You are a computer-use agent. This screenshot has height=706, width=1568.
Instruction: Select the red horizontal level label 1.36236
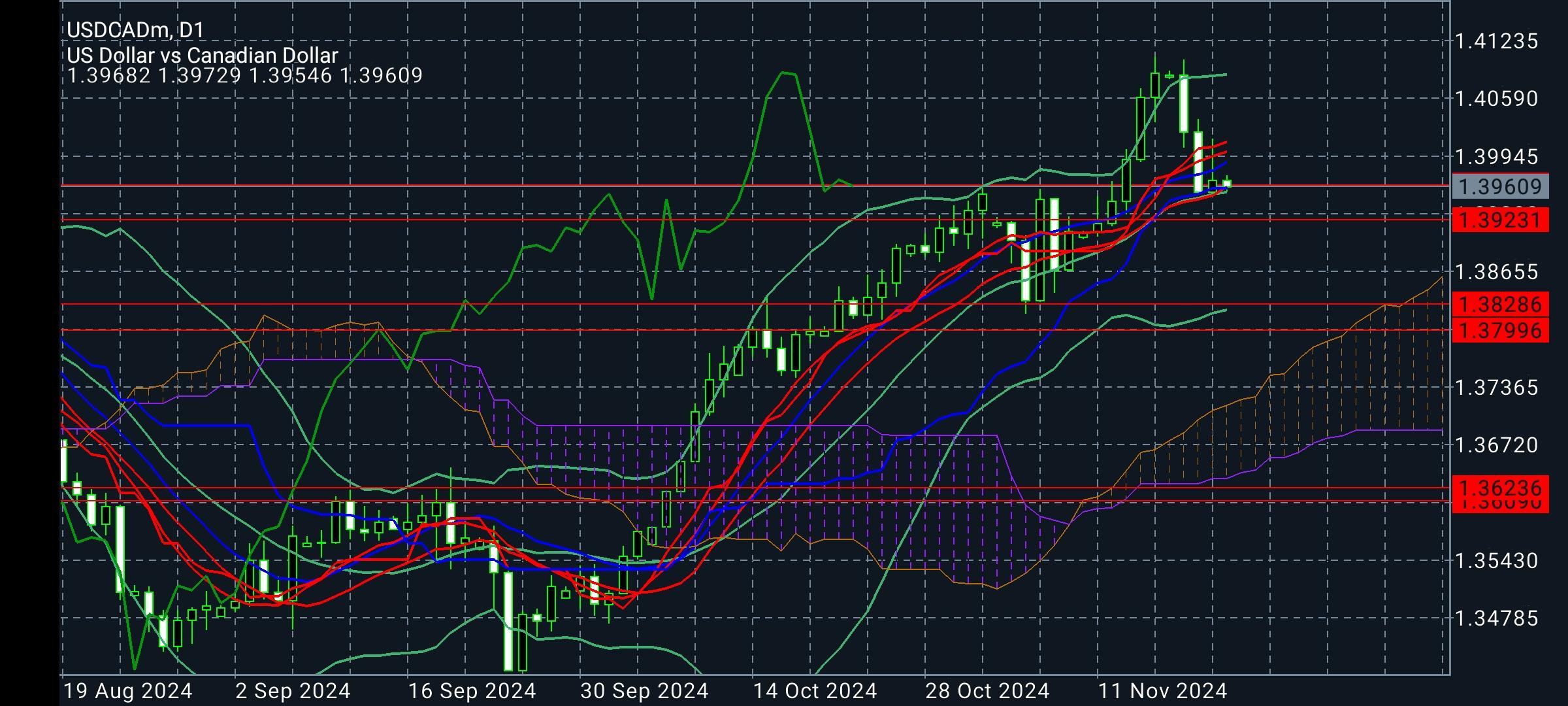(x=1500, y=488)
